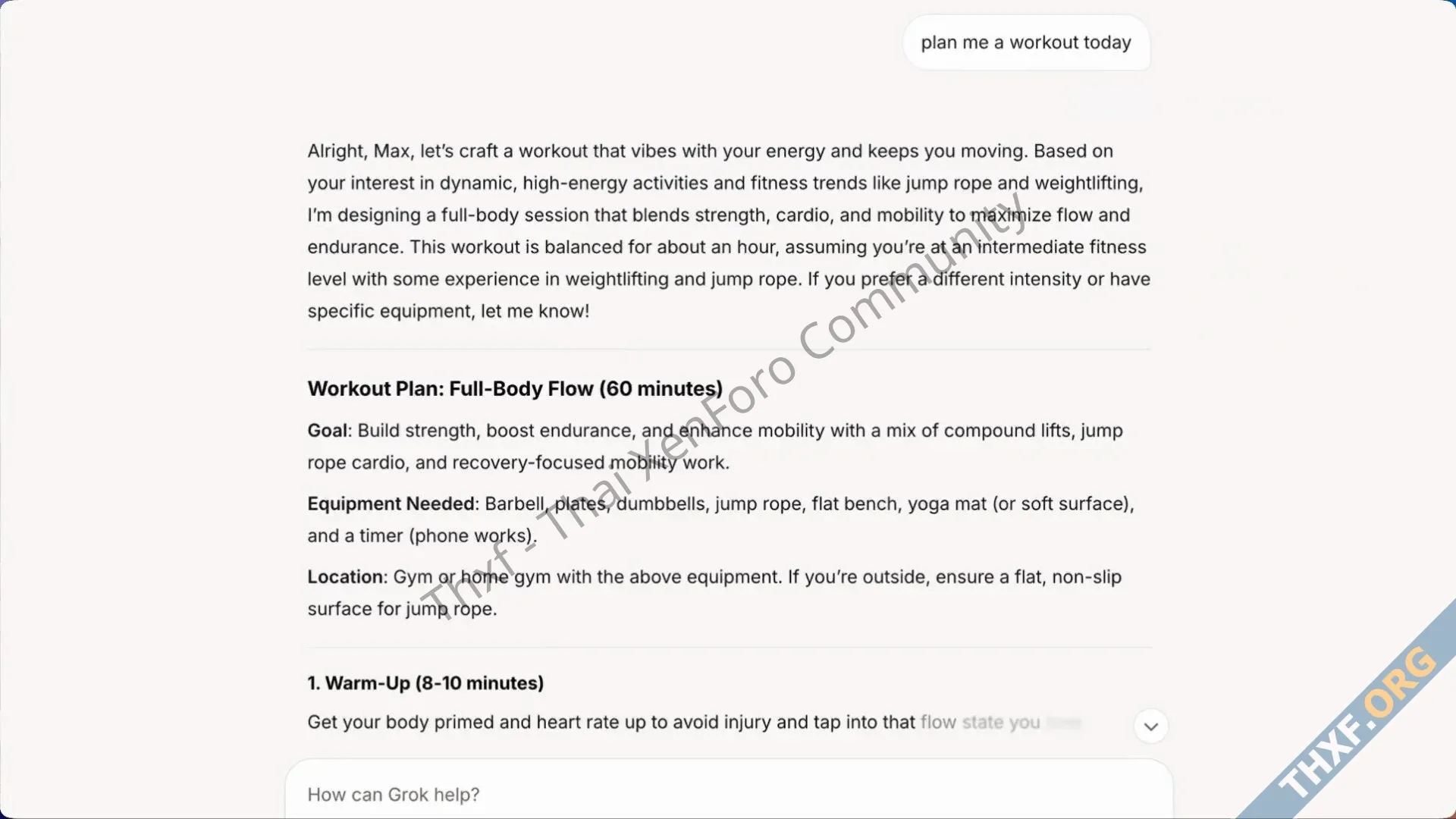This screenshot has width=1456, height=819.
Task: Click the words 'specific equipment, let me know!'
Action: 448,311
